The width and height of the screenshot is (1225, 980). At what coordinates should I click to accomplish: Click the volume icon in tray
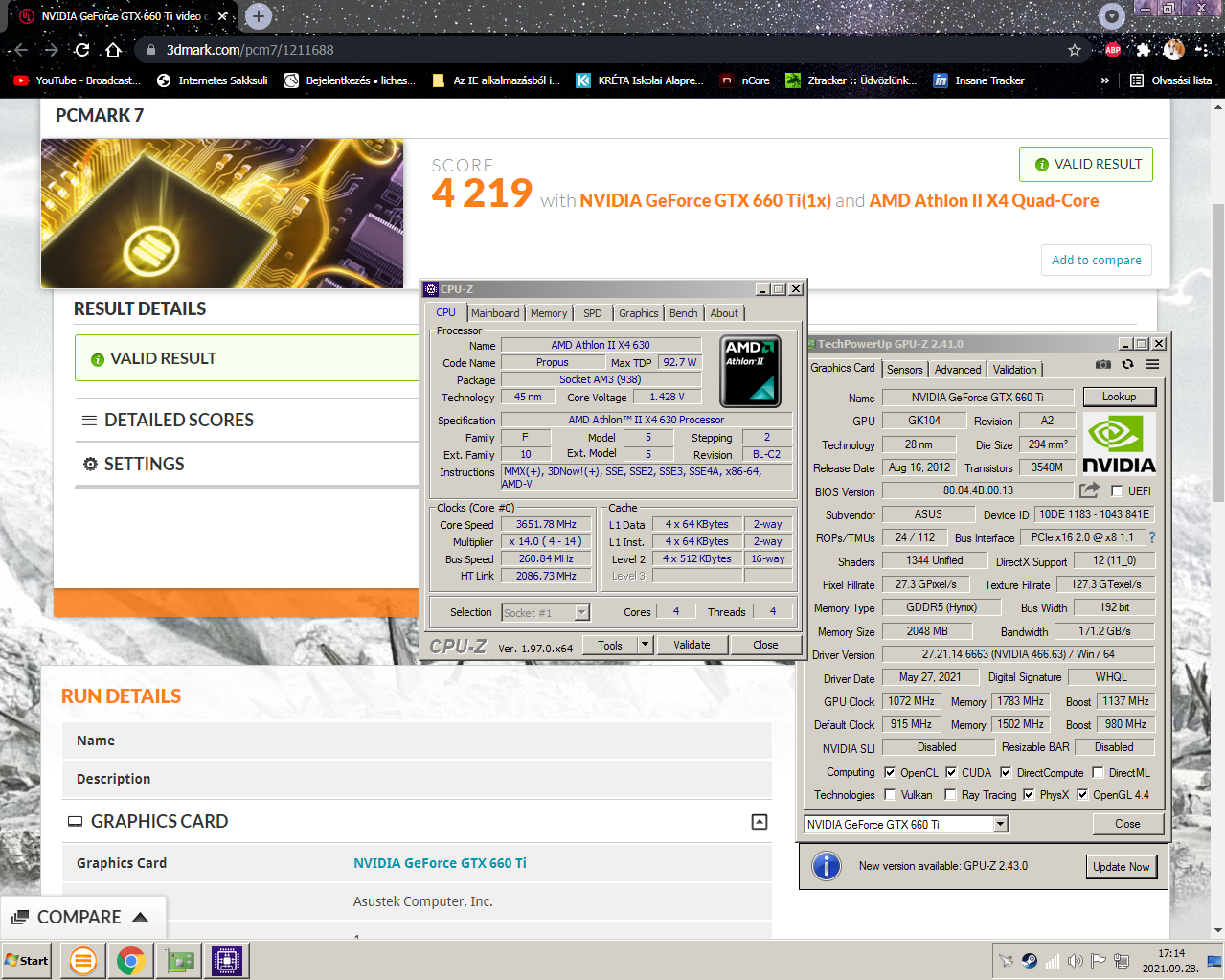click(1076, 961)
